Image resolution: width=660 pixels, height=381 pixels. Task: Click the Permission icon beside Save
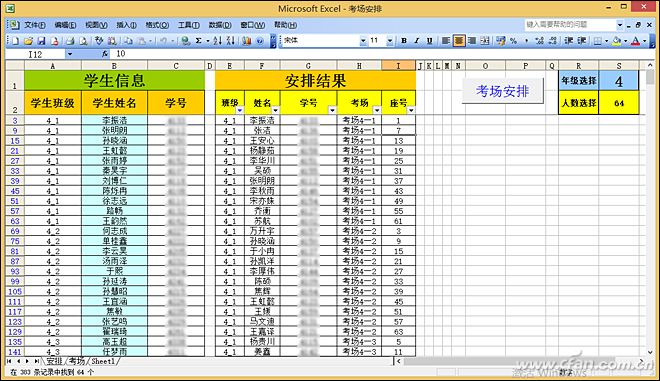[x=54, y=41]
